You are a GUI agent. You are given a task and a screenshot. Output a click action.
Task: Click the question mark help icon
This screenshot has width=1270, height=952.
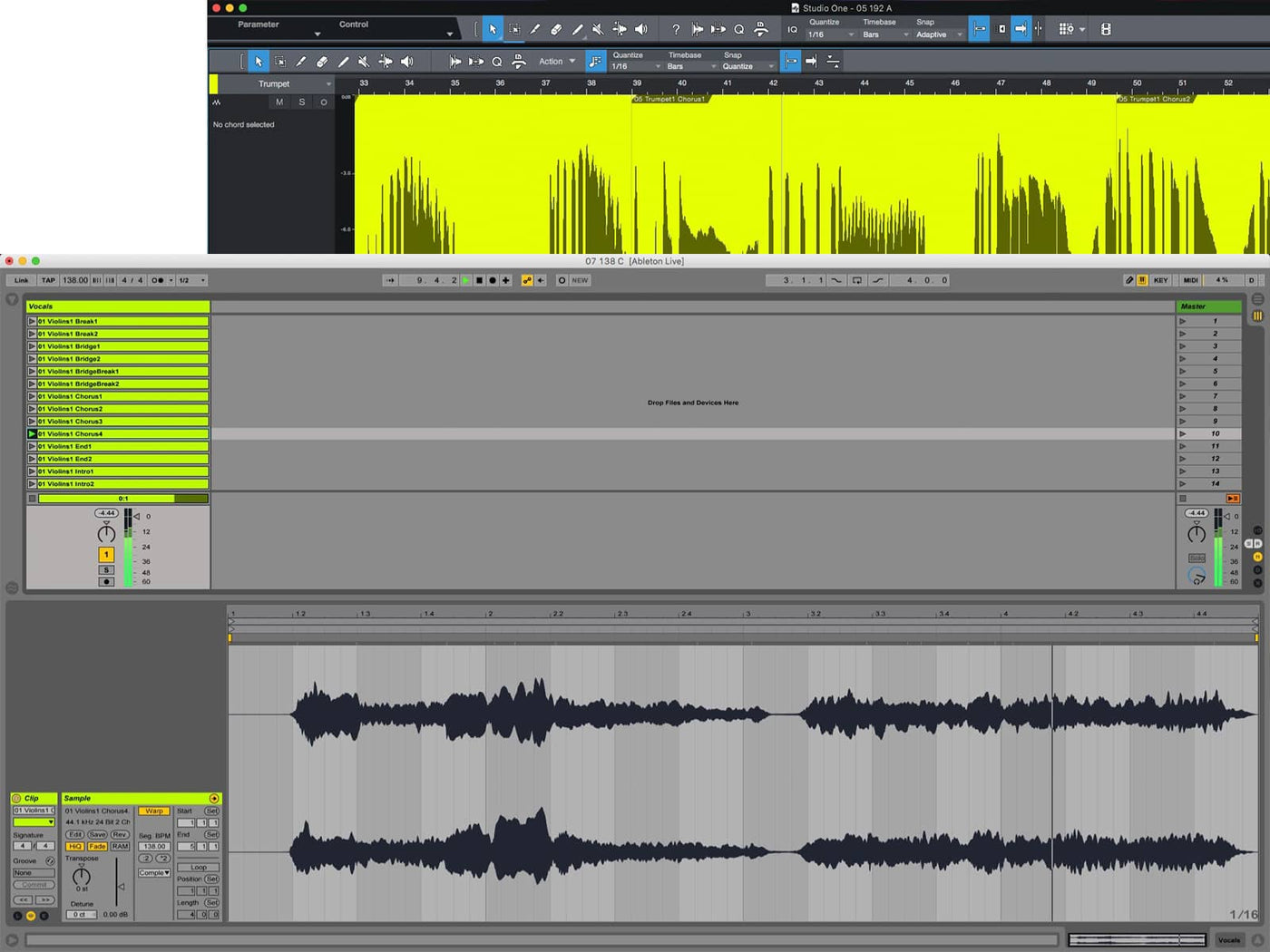[675, 29]
